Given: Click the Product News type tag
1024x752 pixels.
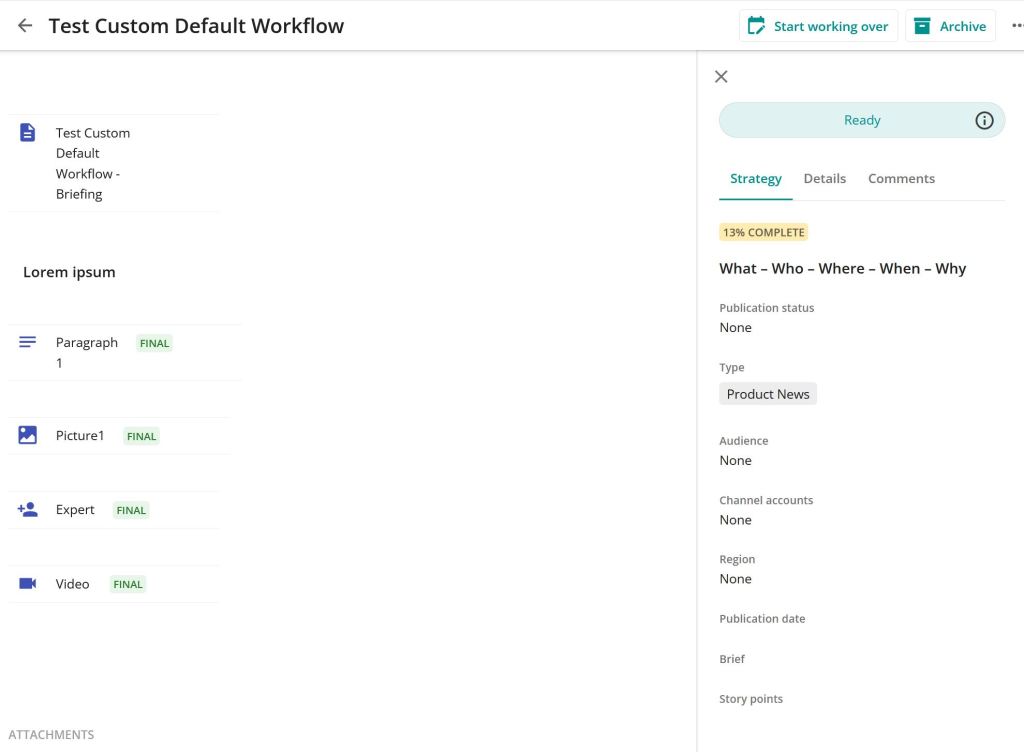Looking at the screenshot, I should tap(767, 394).
